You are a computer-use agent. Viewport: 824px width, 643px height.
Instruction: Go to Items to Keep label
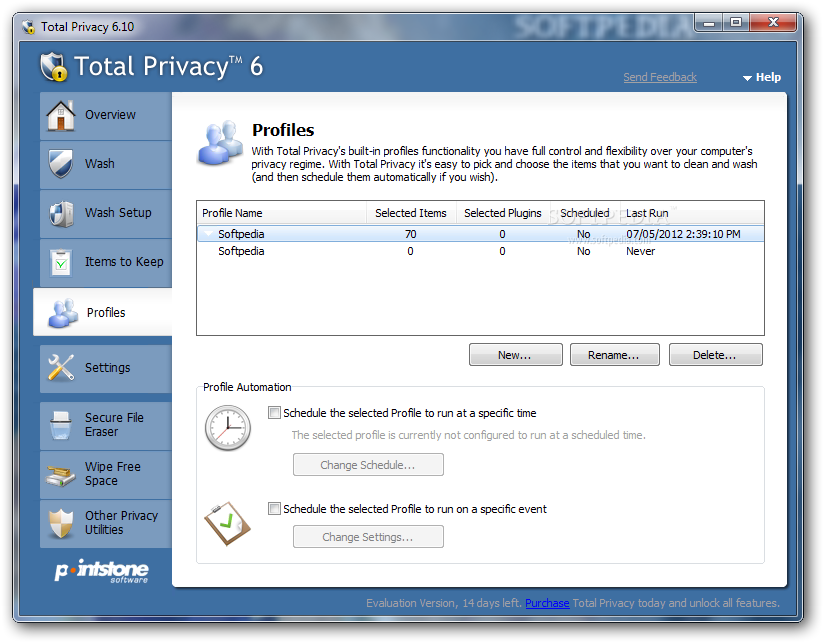tap(124, 262)
